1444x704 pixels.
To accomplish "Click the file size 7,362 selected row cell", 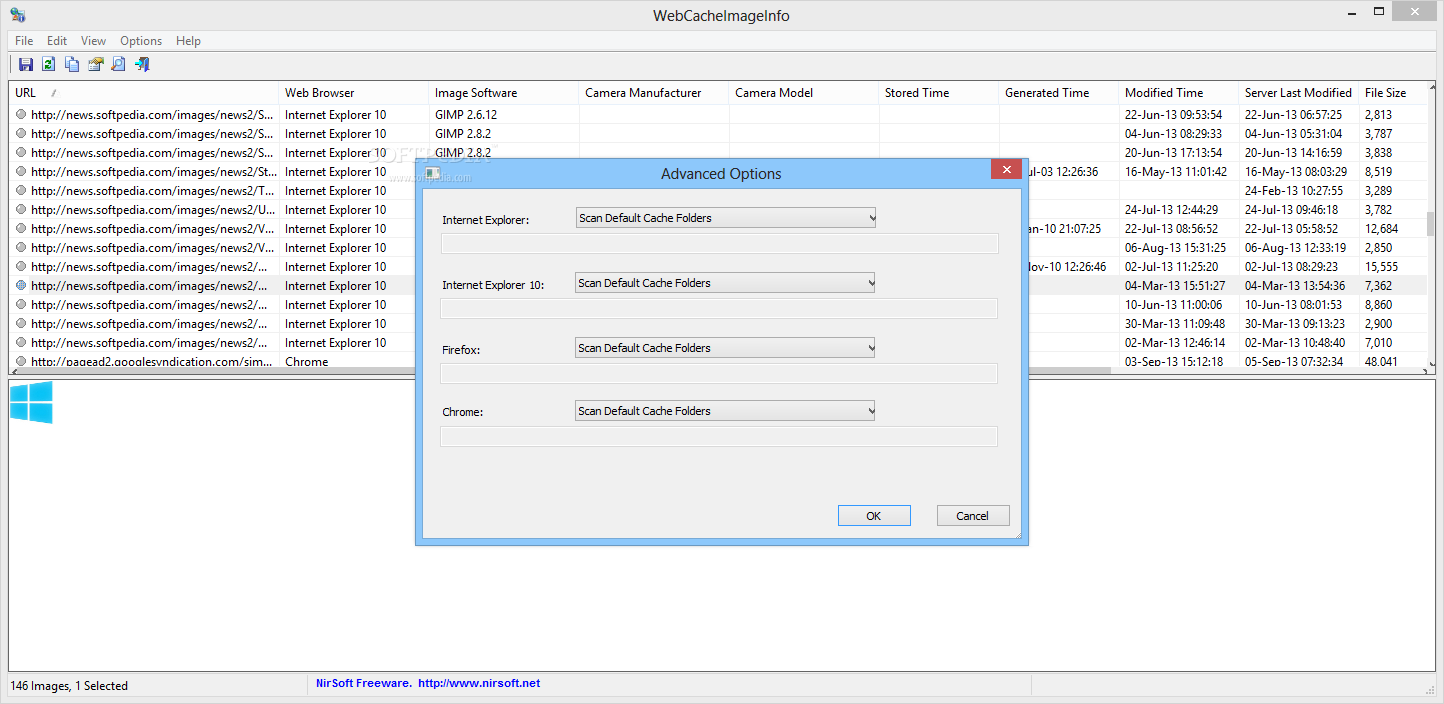I will coord(1378,286).
